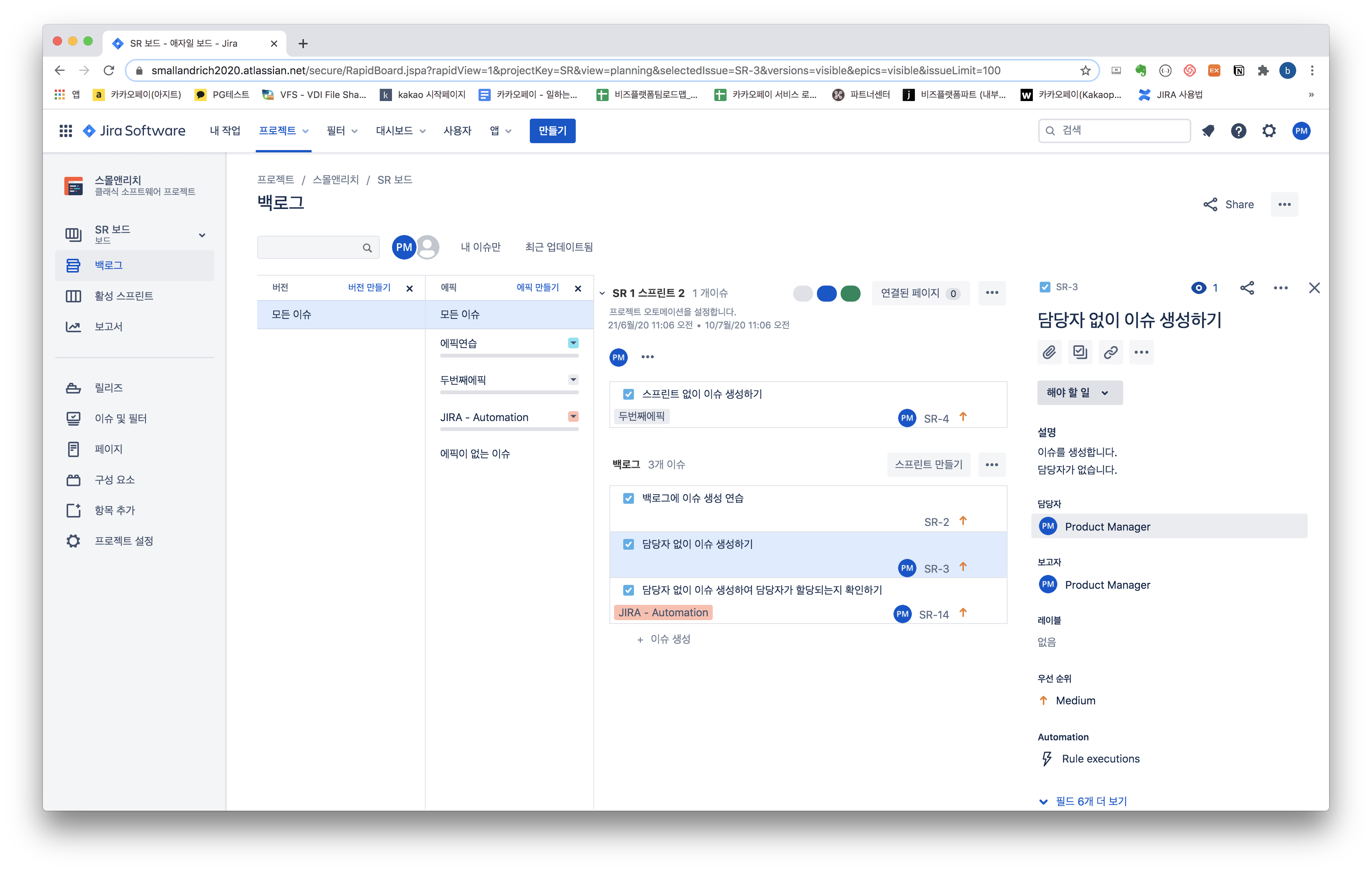Open Jira settings gear in top bar
The image size is (1372, 872).
pyautogui.click(x=1269, y=131)
